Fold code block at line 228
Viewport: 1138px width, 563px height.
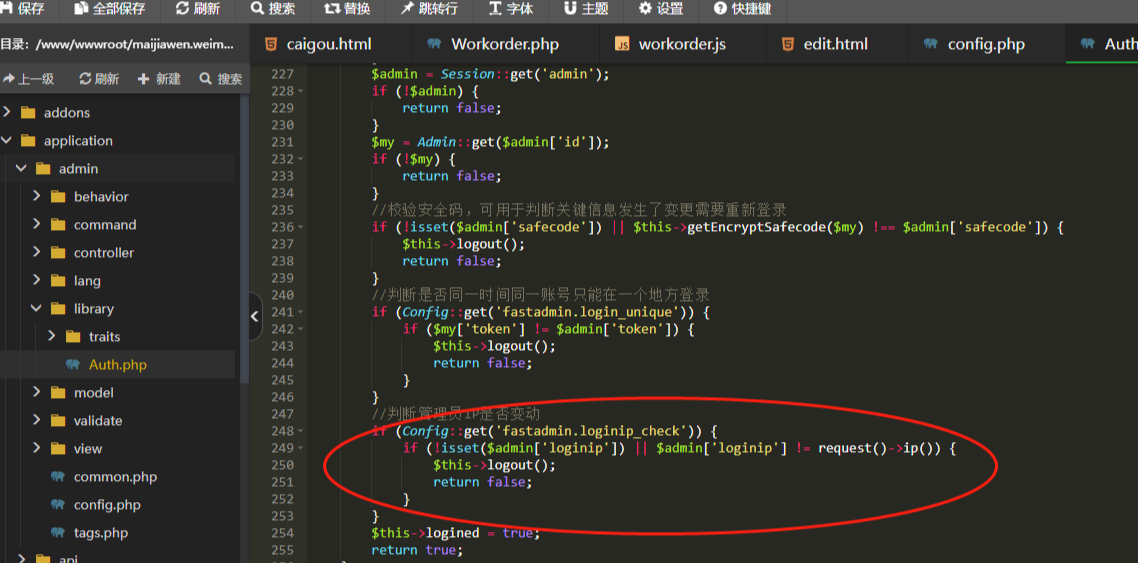300,91
